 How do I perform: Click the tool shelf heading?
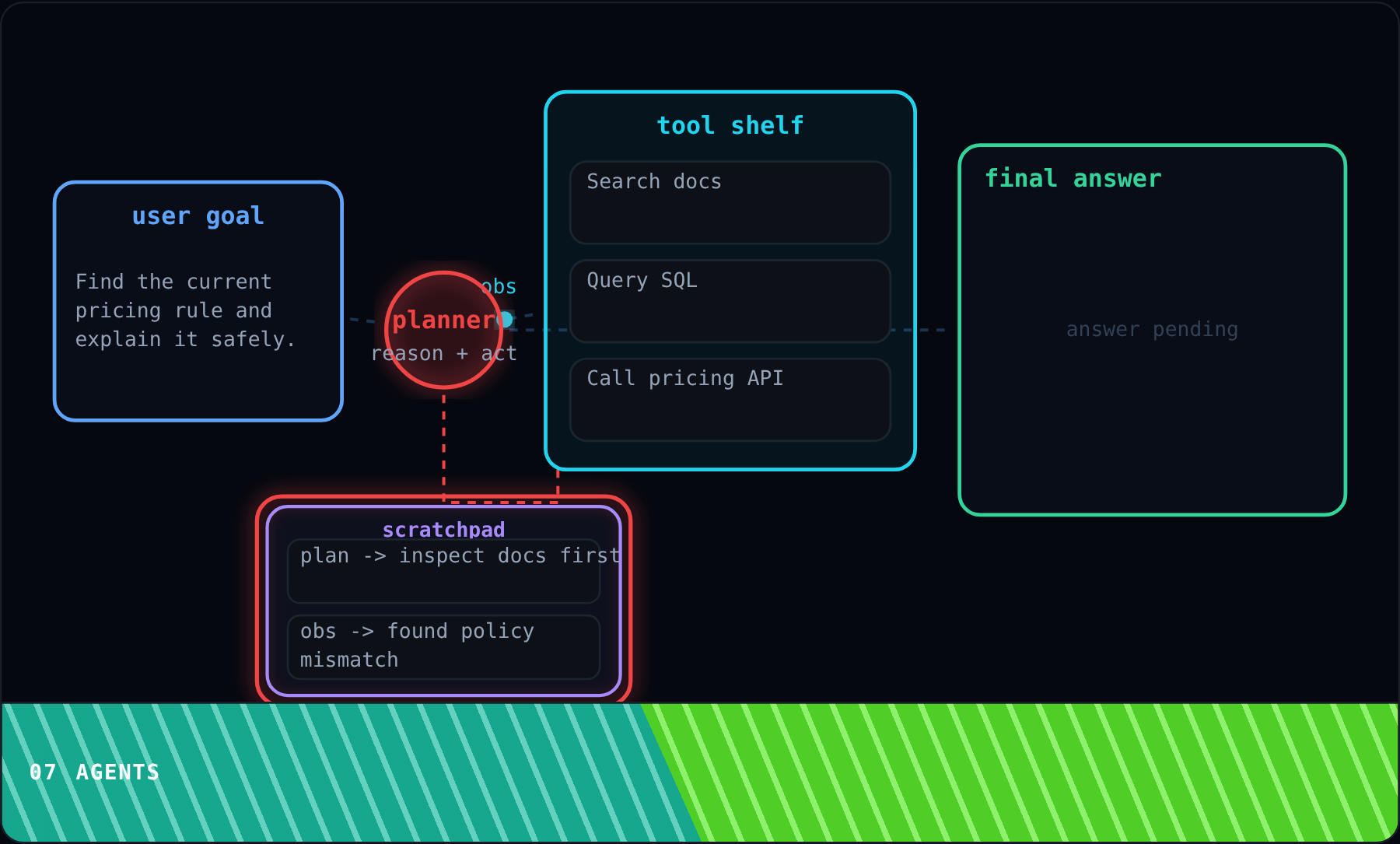(730, 125)
